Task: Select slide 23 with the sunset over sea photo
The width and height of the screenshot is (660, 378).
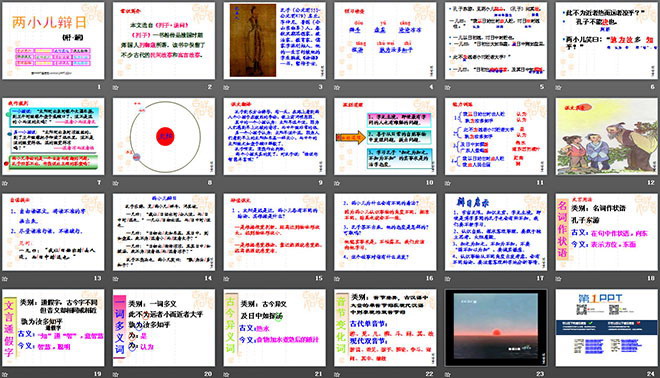Action: tap(496, 327)
